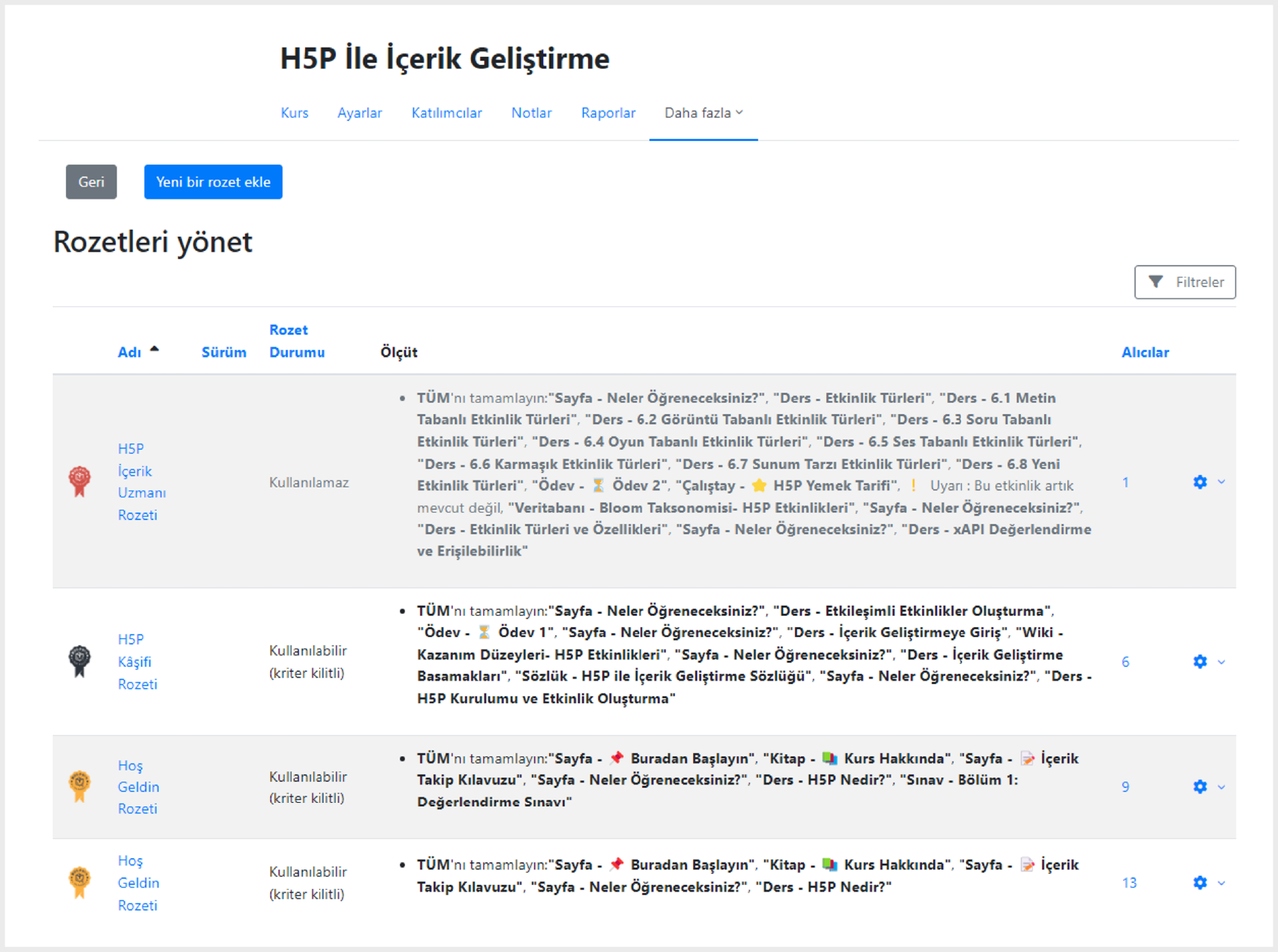1278x952 pixels.
Task: Expand the Daha fazla menu
Action: click(704, 113)
